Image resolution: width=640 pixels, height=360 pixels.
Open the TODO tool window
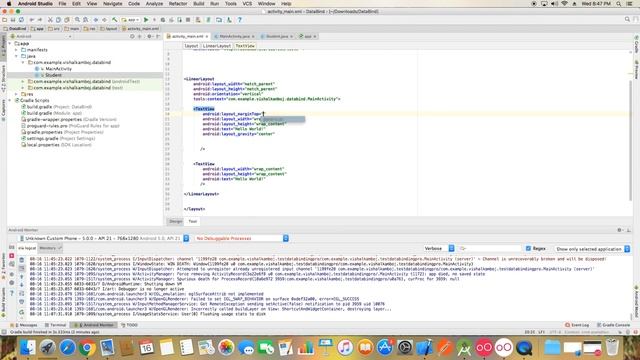coord(129,325)
